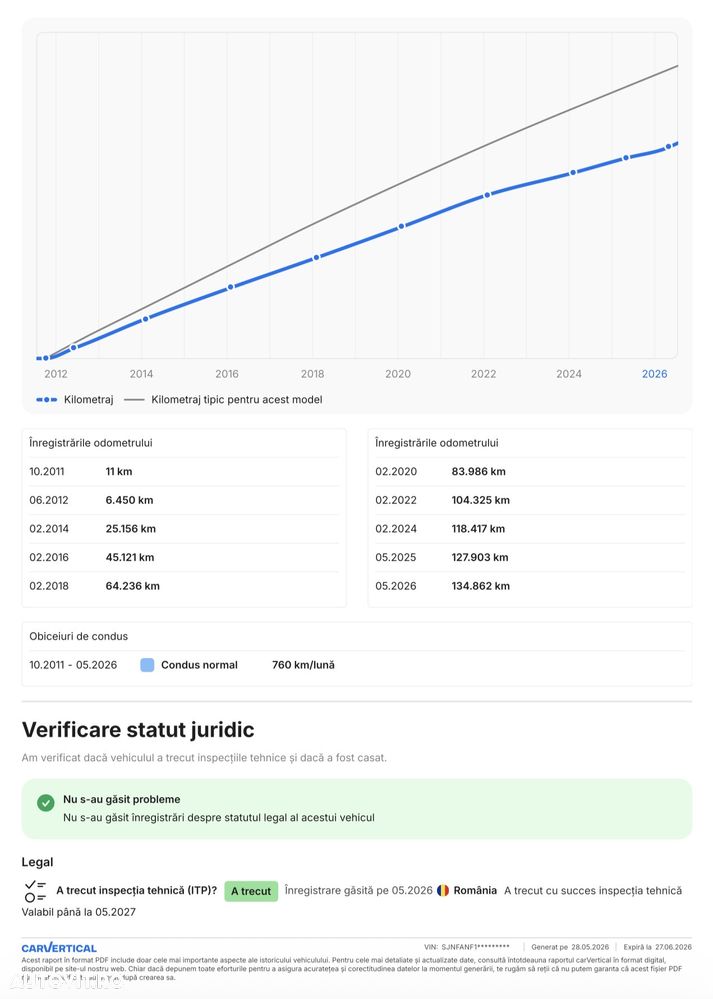The image size is (713, 999).
Task: Select the 2018 mileage data point on chart
Action: point(316,257)
